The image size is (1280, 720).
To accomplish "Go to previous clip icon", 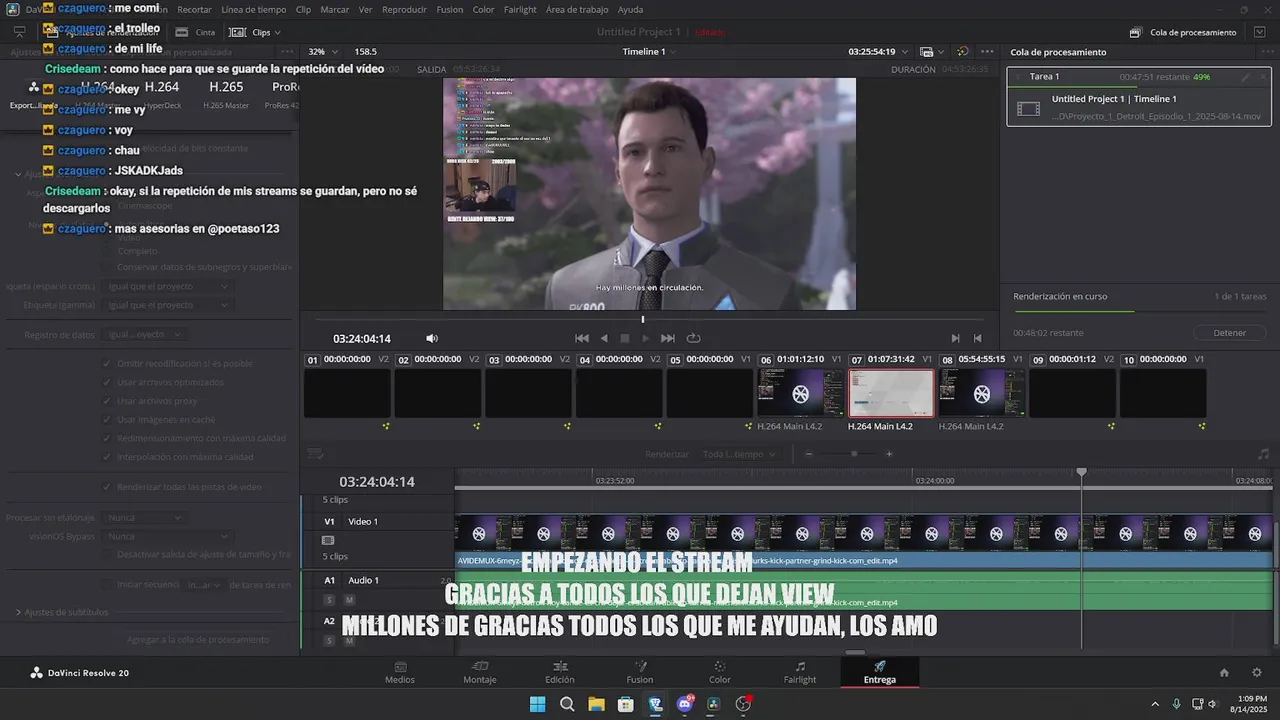I will [x=977, y=338].
